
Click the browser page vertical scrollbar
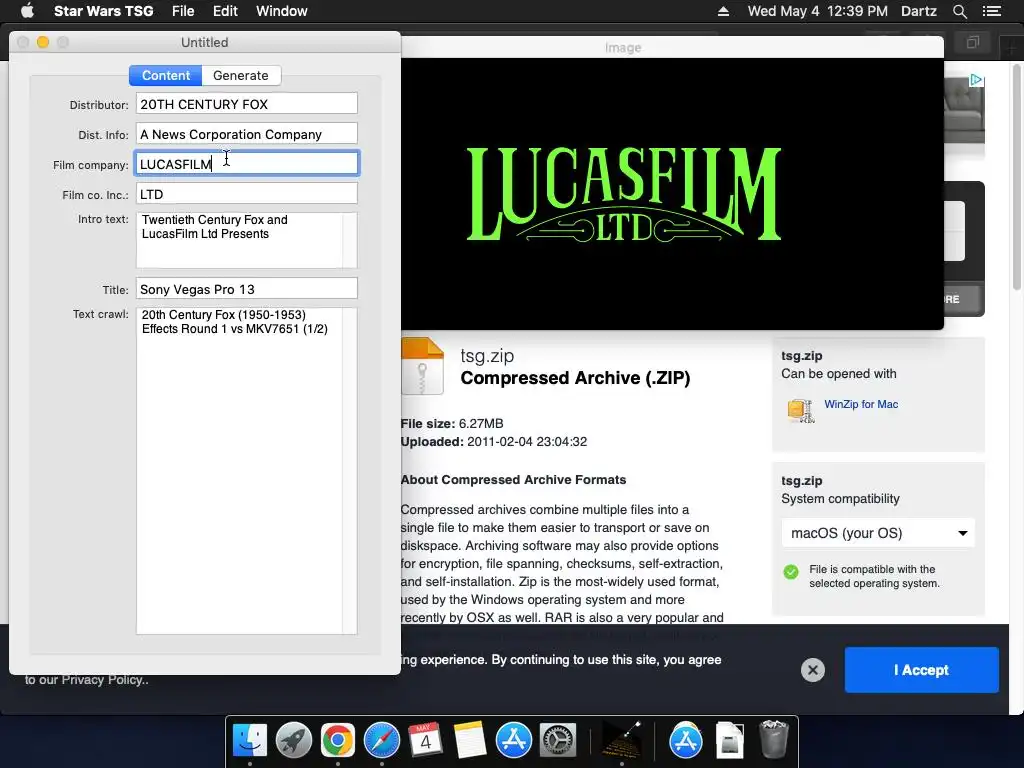1017,178
